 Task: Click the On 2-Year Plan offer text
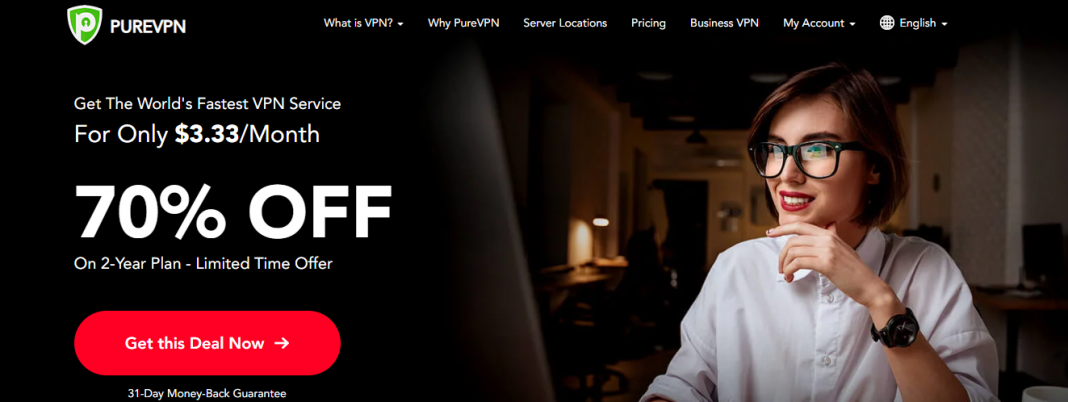[x=203, y=264]
